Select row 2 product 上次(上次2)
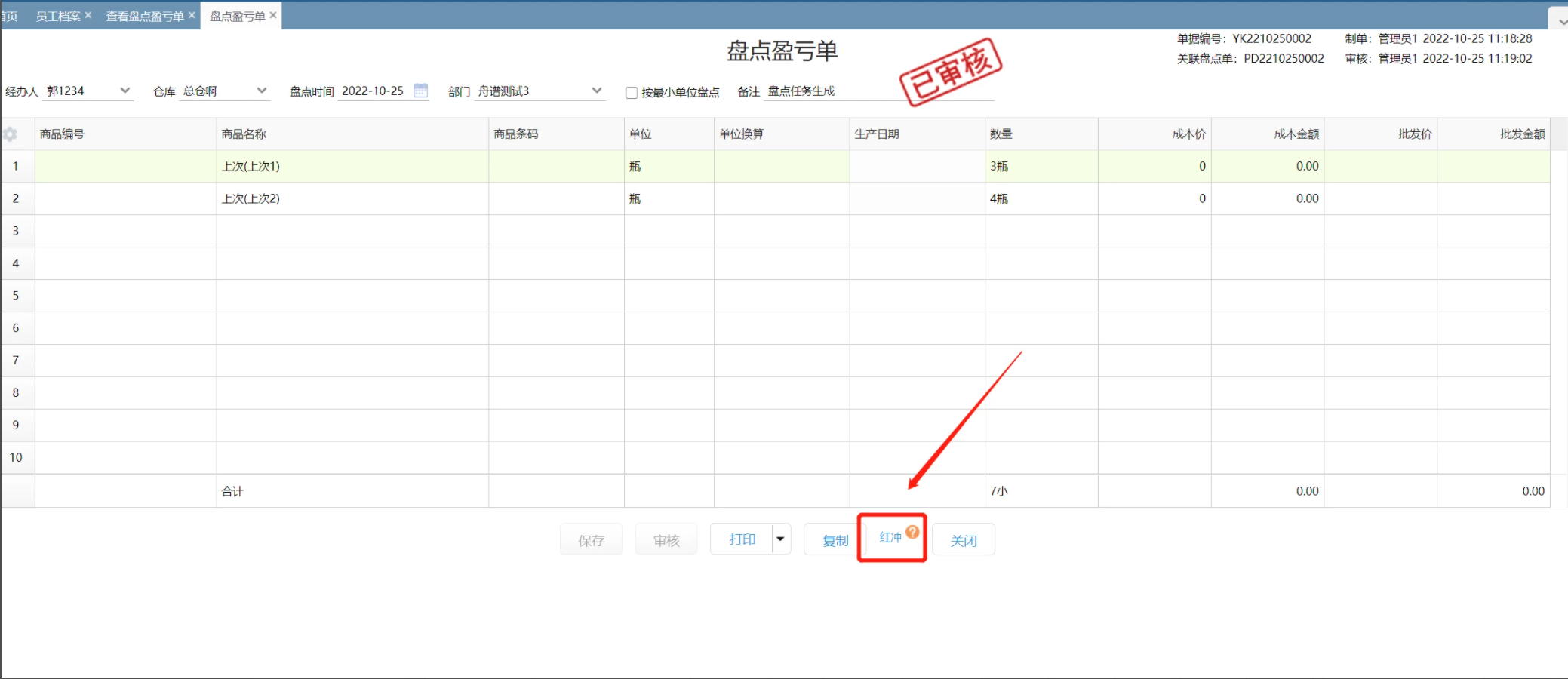The image size is (1568, 679). click(x=251, y=198)
